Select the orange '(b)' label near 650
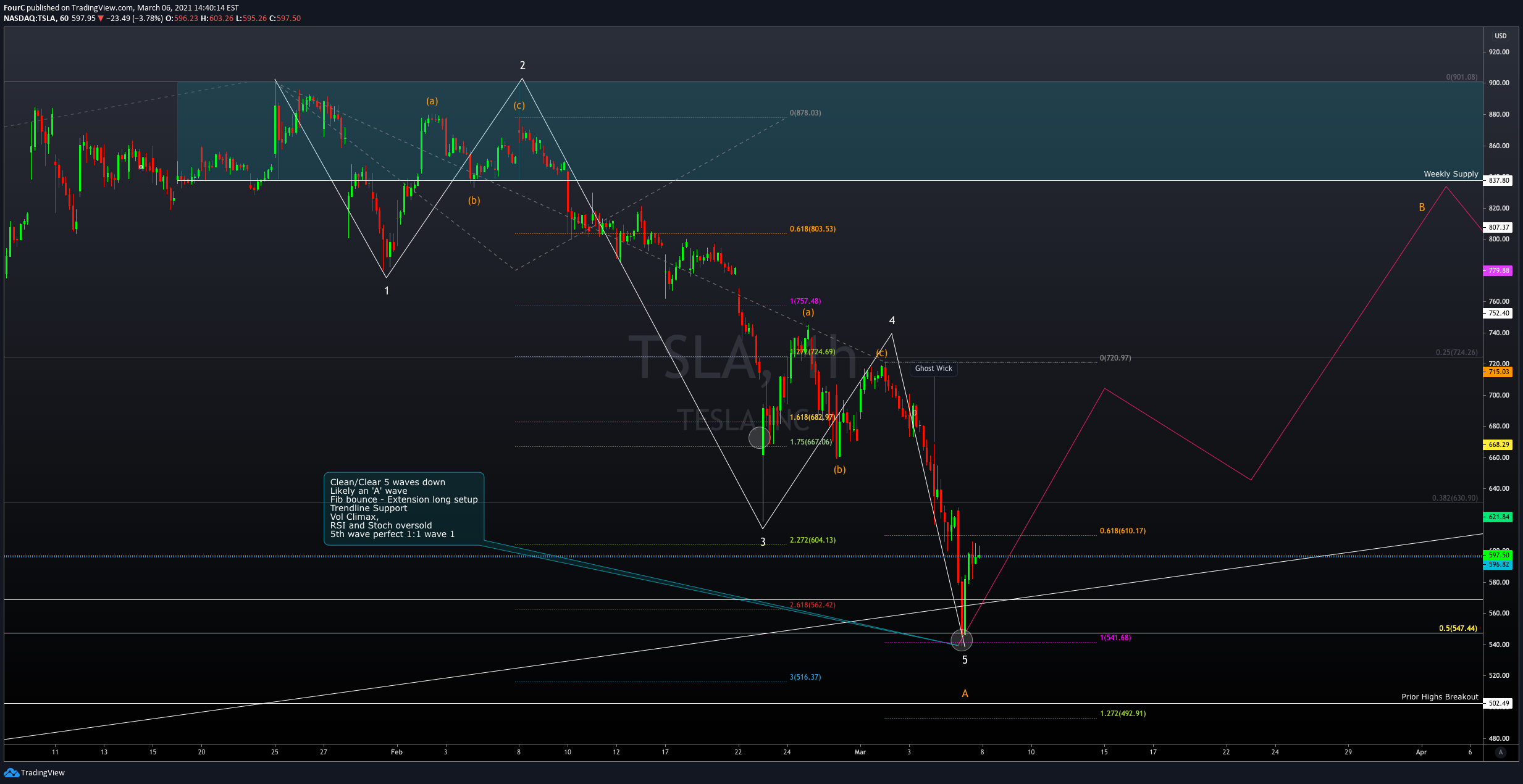Viewport: 1523px width, 784px height. (x=839, y=470)
